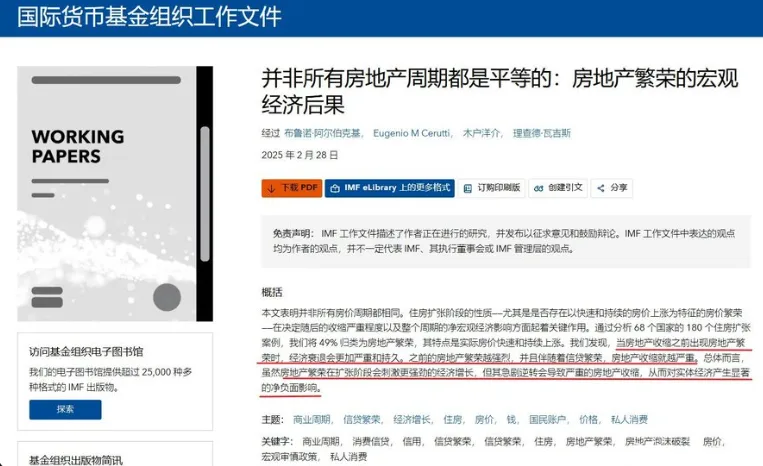Click the lock icon on IMF eLibrary button
This screenshot has height=466, width=763.
tap(335, 189)
